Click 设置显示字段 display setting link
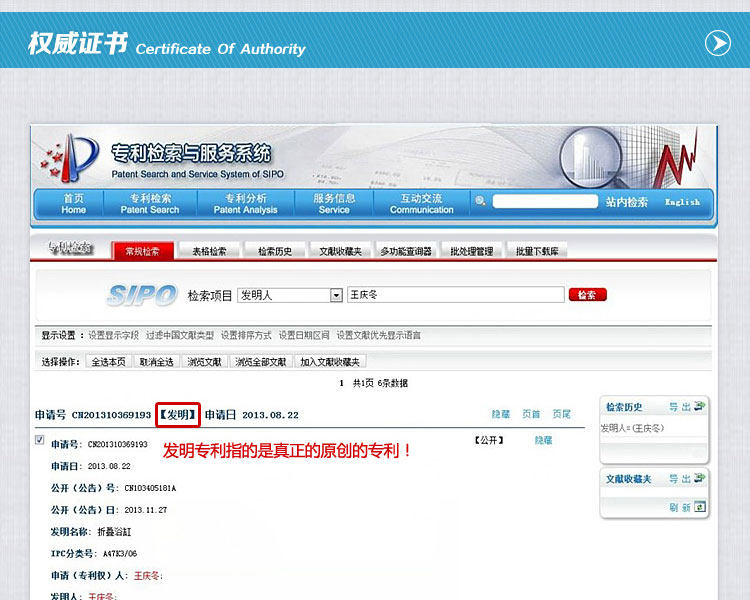The image size is (750, 600). coord(113,335)
